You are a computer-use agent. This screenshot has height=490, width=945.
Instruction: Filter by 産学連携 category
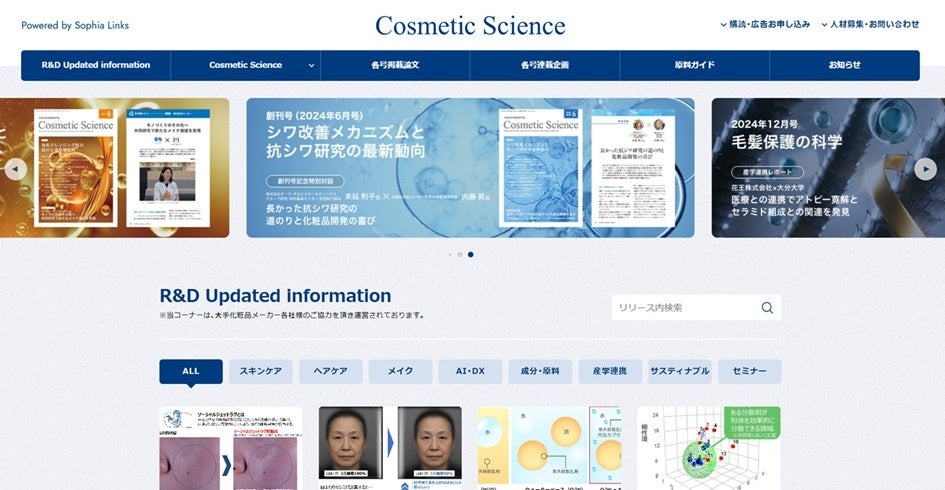tap(610, 371)
